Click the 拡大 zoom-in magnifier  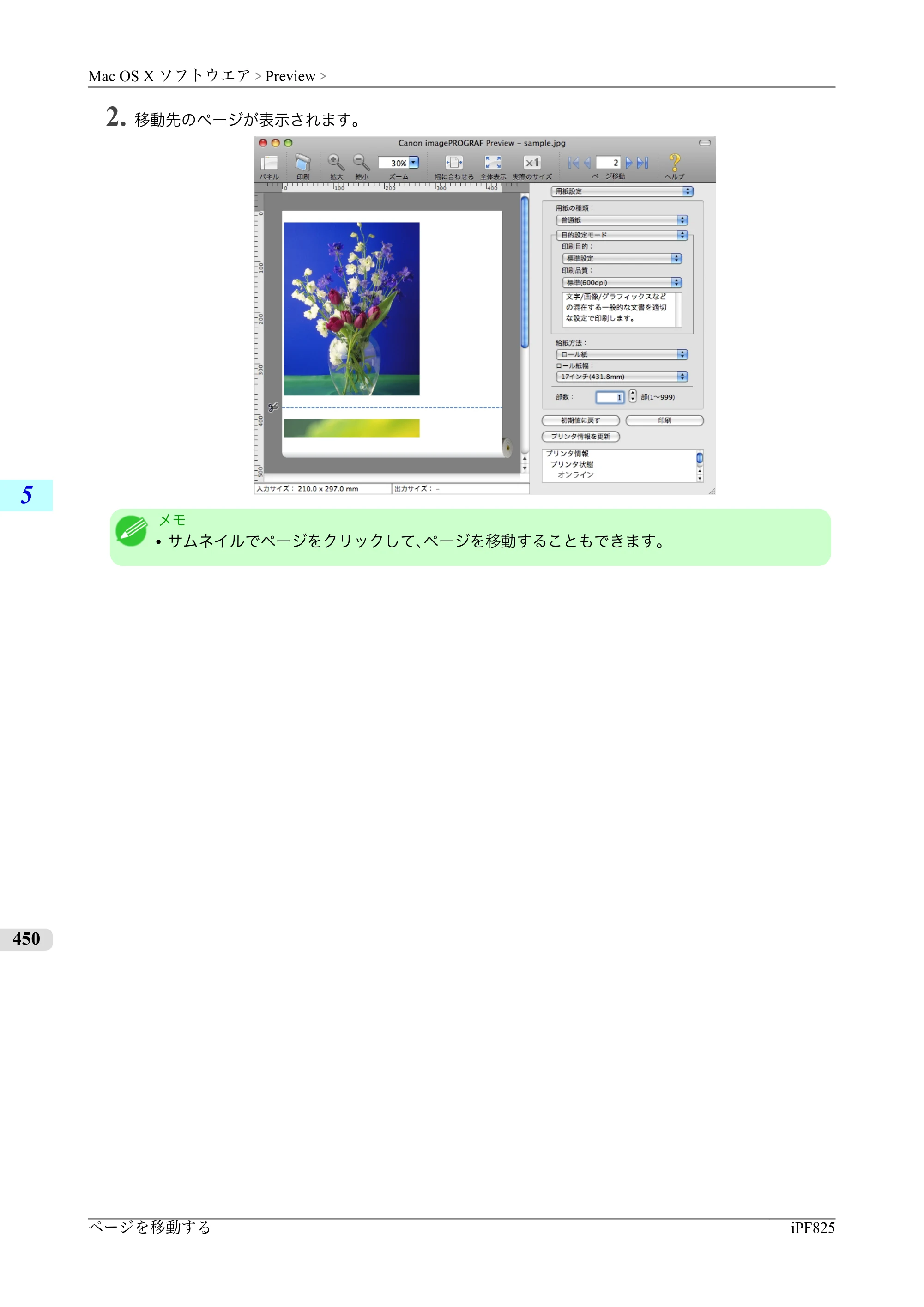click(336, 163)
